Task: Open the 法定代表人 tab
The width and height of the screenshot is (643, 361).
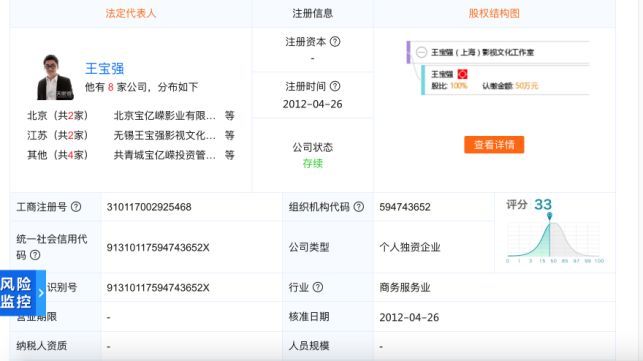Action: pos(130,13)
